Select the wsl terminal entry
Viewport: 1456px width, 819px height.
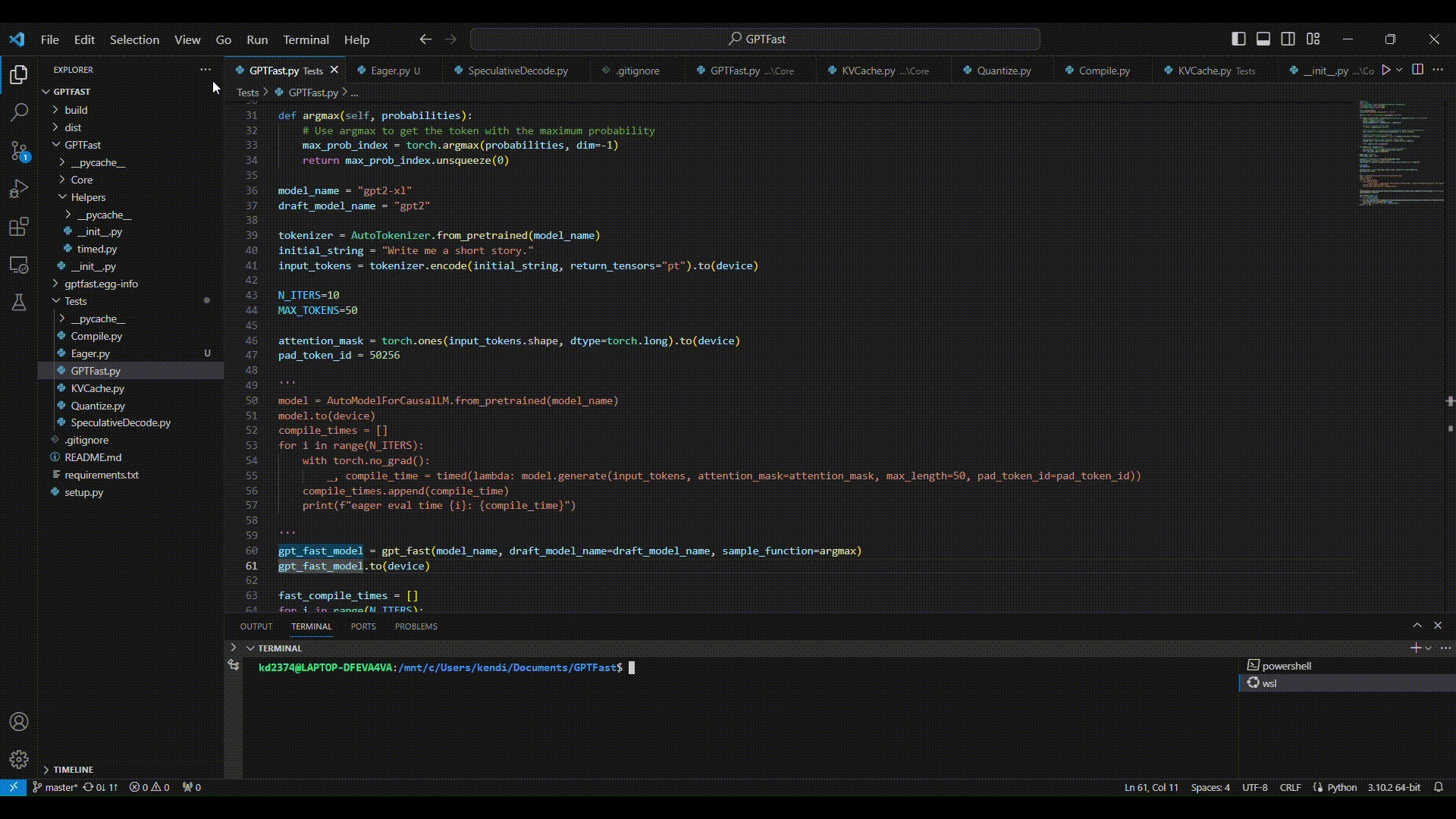(x=1347, y=683)
